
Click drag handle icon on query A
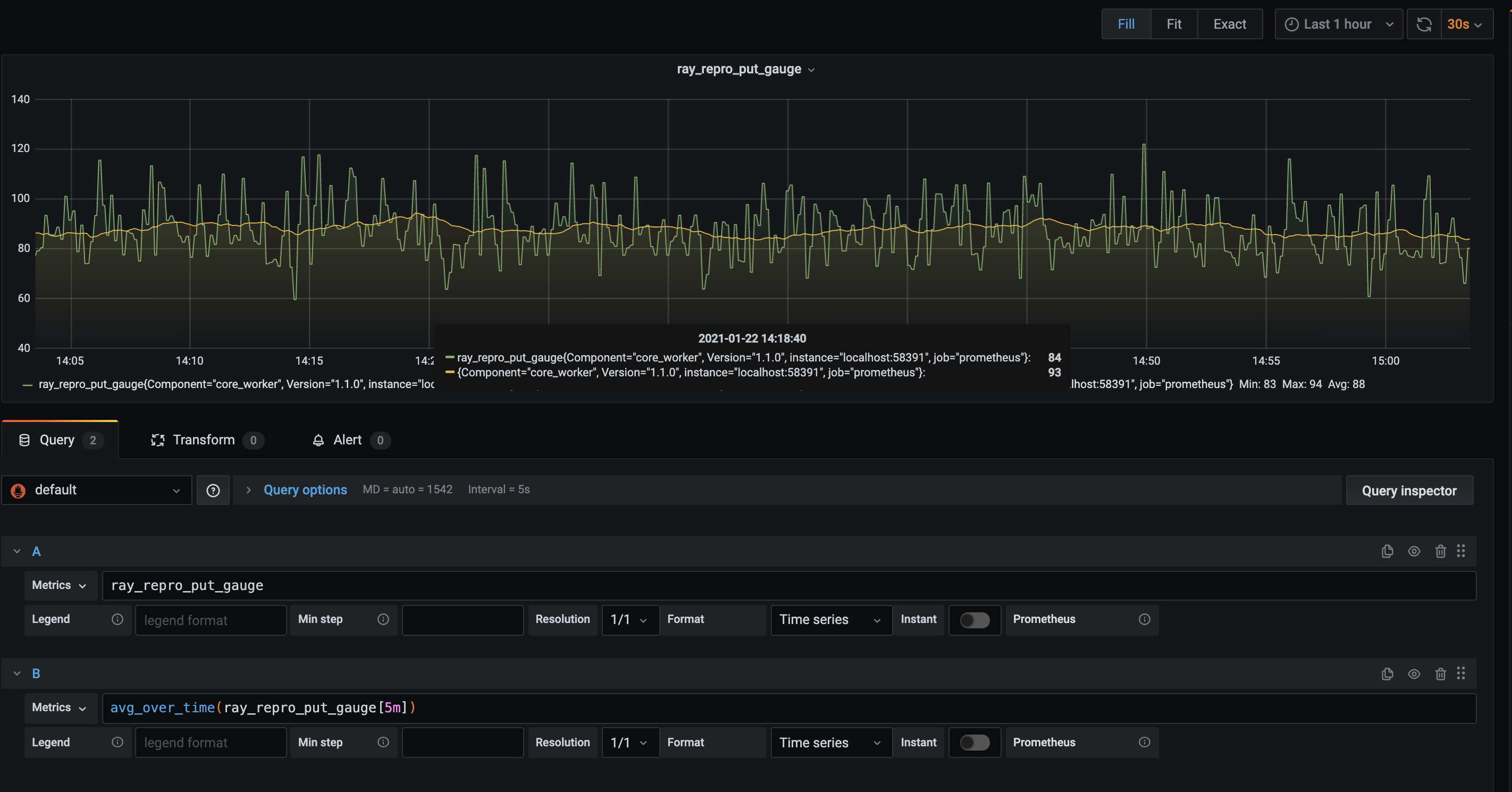point(1461,551)
